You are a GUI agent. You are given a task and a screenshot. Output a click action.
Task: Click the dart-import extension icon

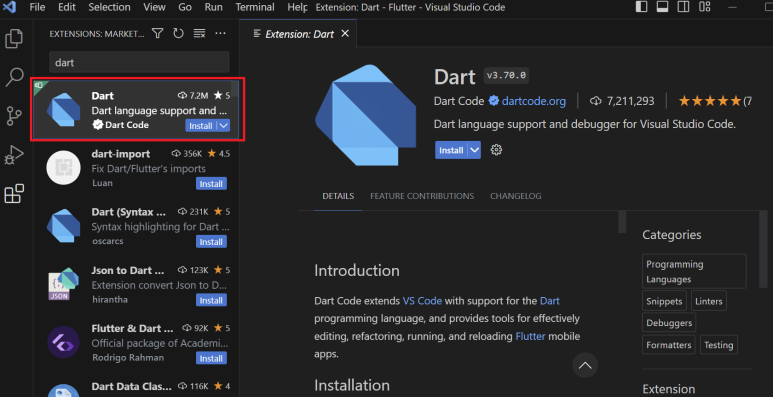63,168
